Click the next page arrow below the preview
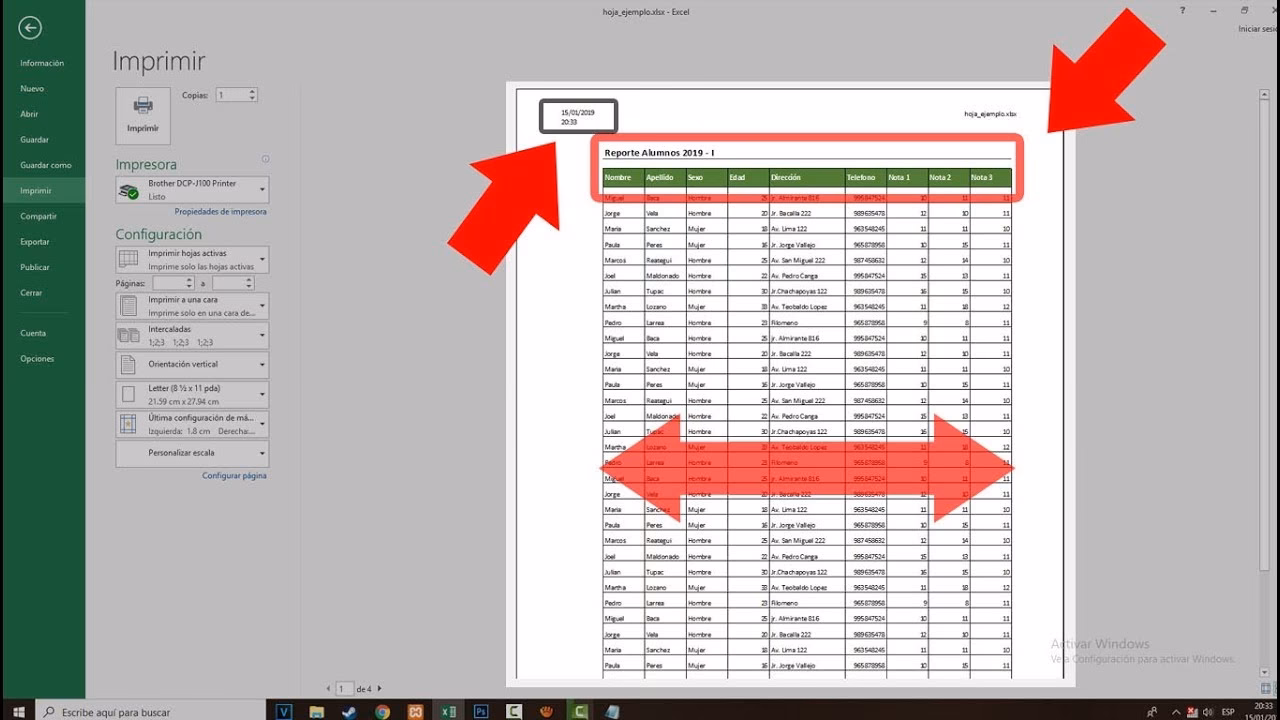This screenshot has height=720, width=1280. [380, 689]
